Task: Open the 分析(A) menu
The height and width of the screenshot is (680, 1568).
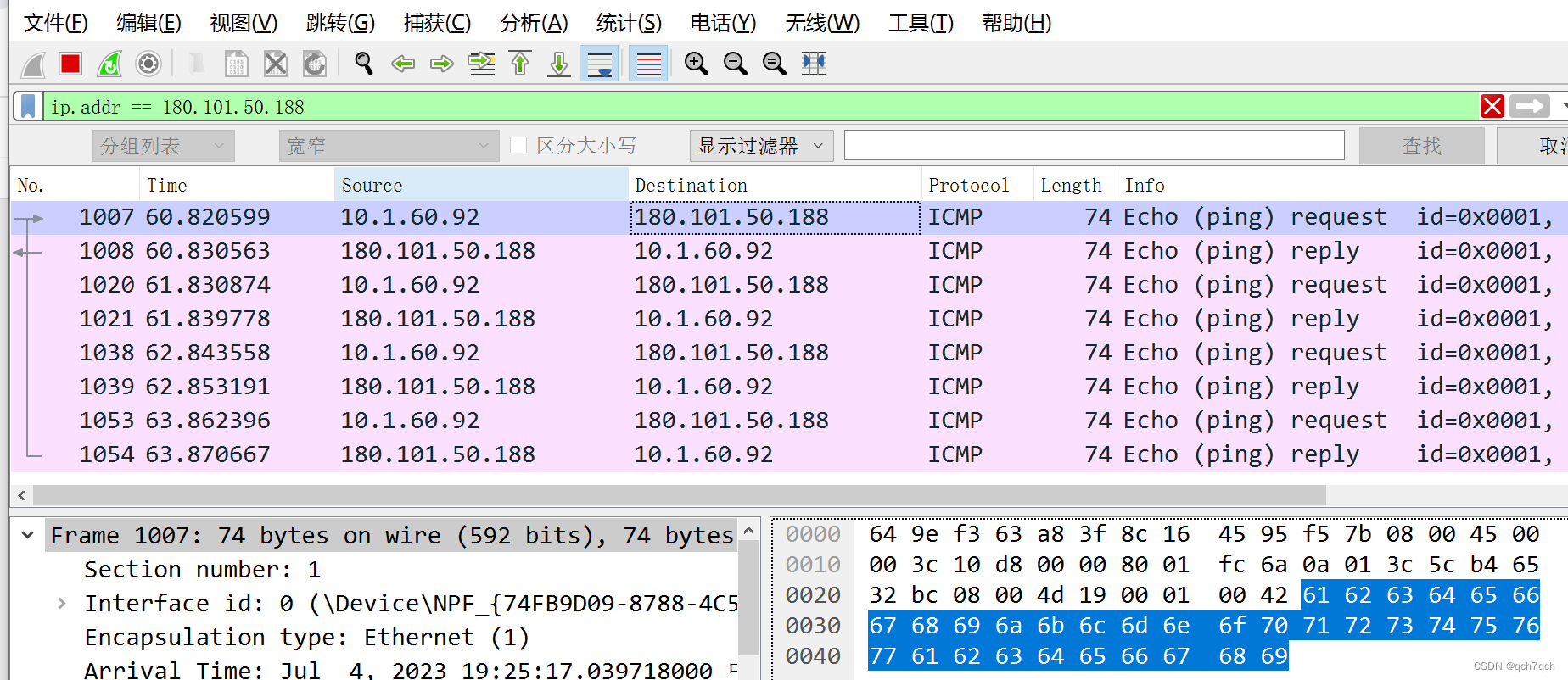Action: pos(535,23)
